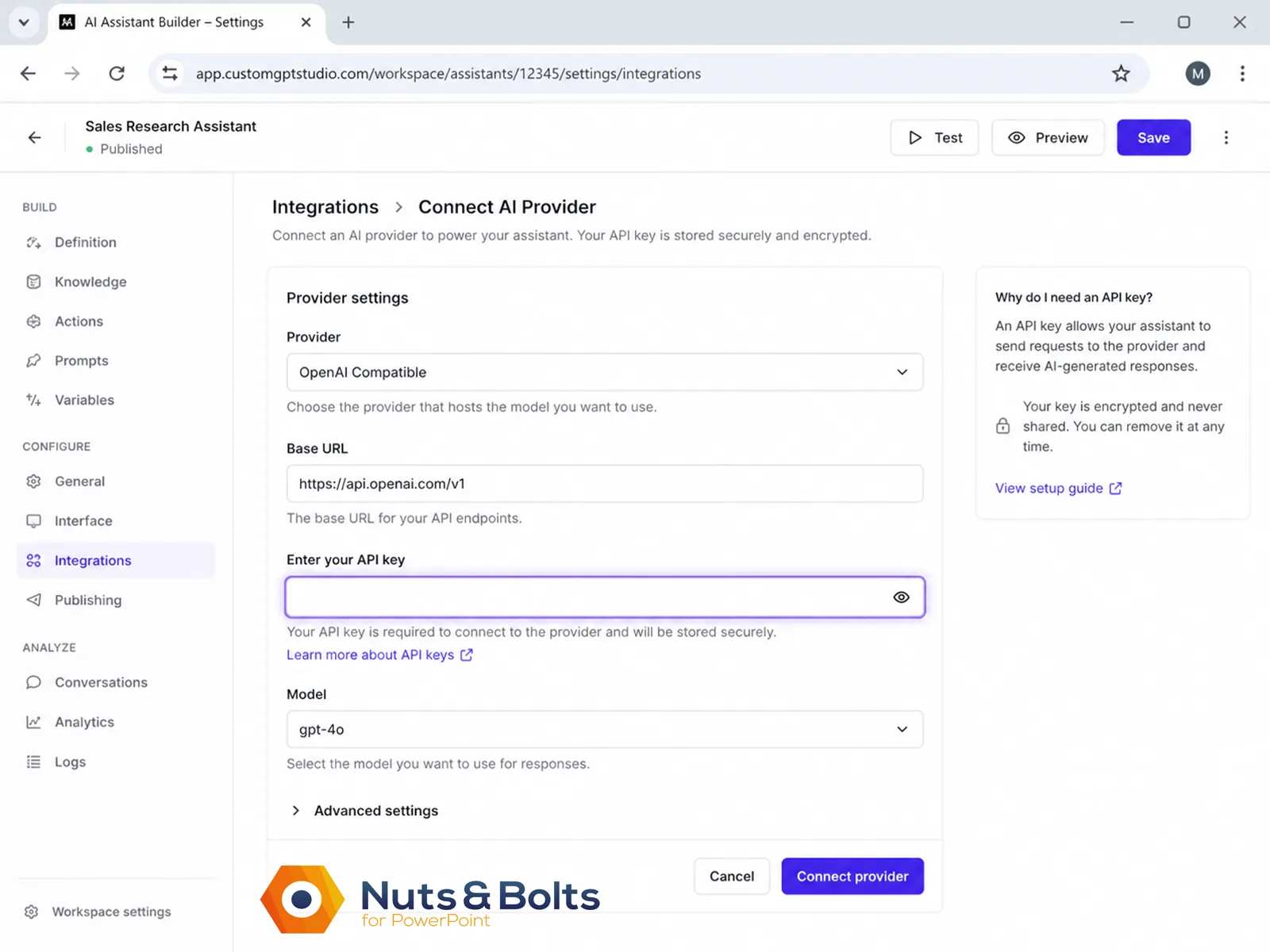Image resolution: width=1270 pixels, height=952 pixels.
Task: Click the Prompts pen icon
Action: (33, 361)
